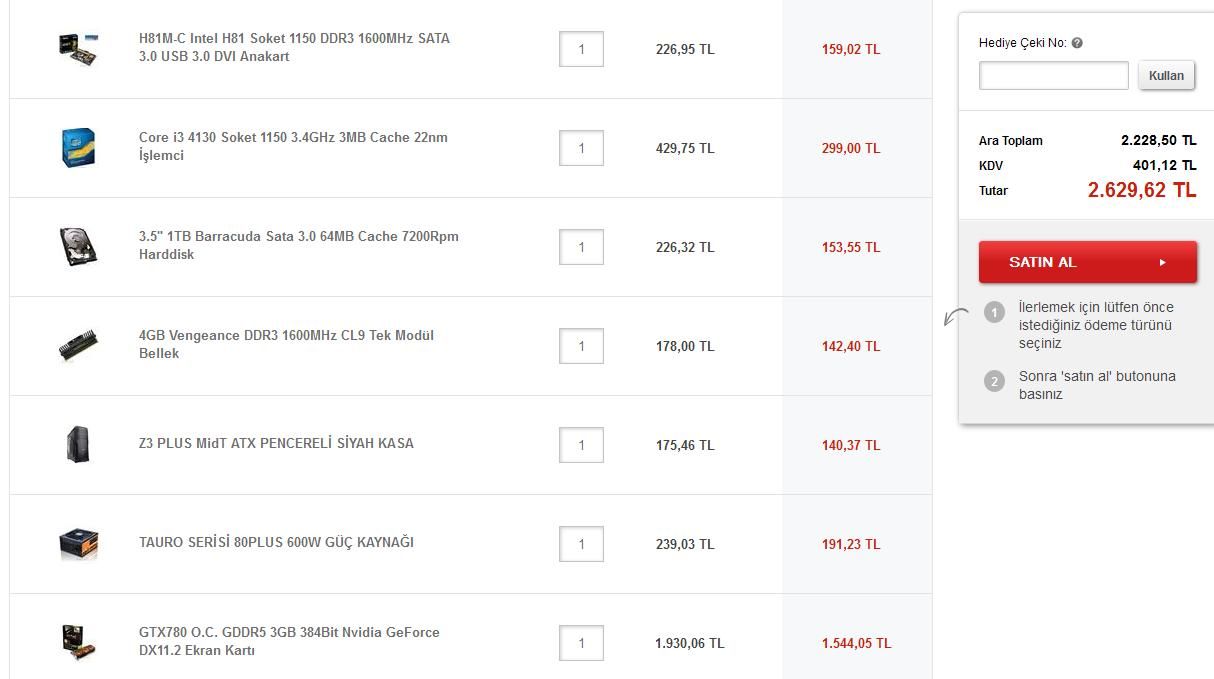Click the GTX780 graphics card thumbnail

pyautogui.click(x=78, y=642)
